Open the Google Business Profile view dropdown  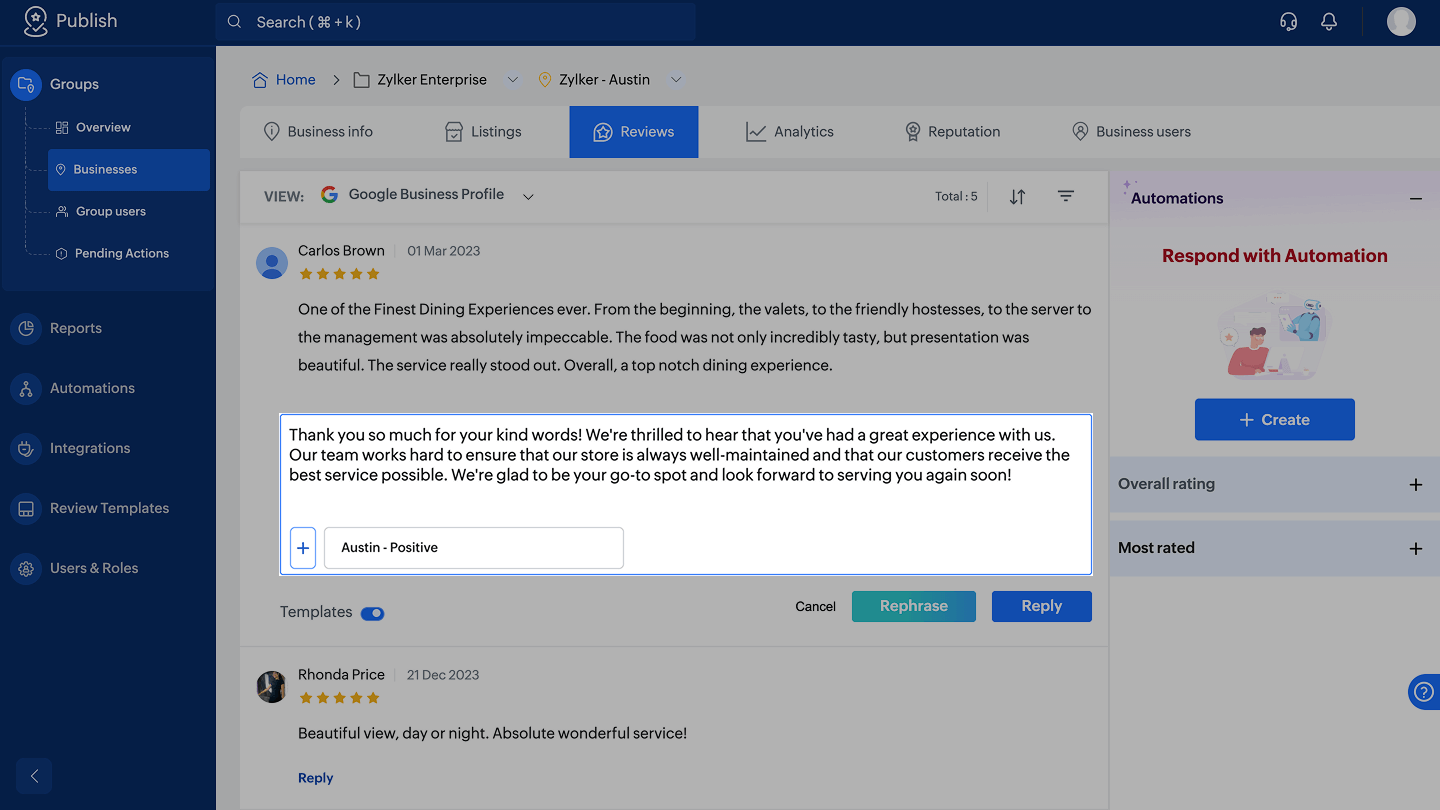529,196
